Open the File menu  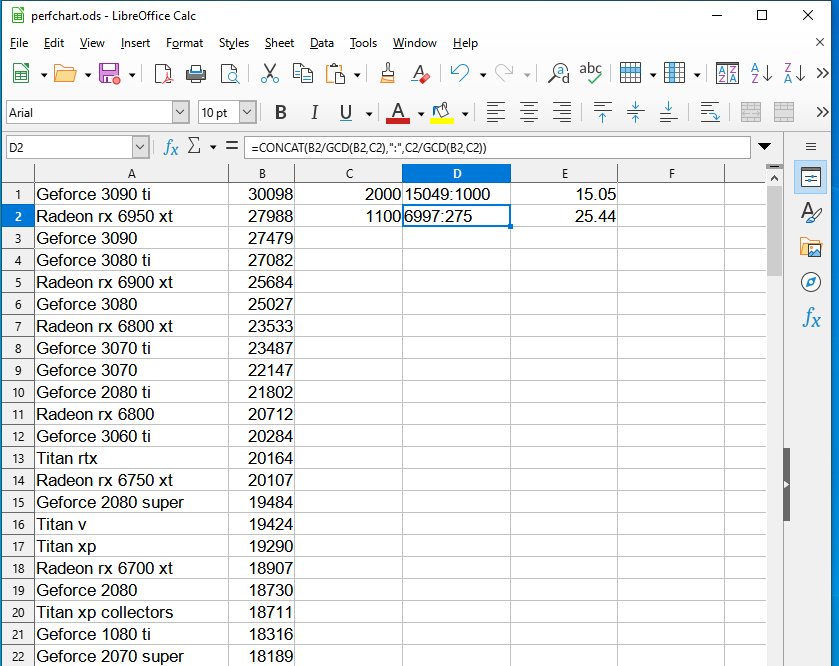point(19,43)
